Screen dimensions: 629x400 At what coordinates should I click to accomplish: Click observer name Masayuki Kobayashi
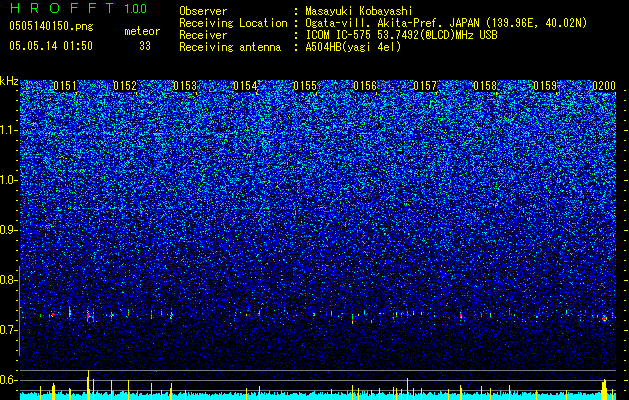(x=359, y=11)
